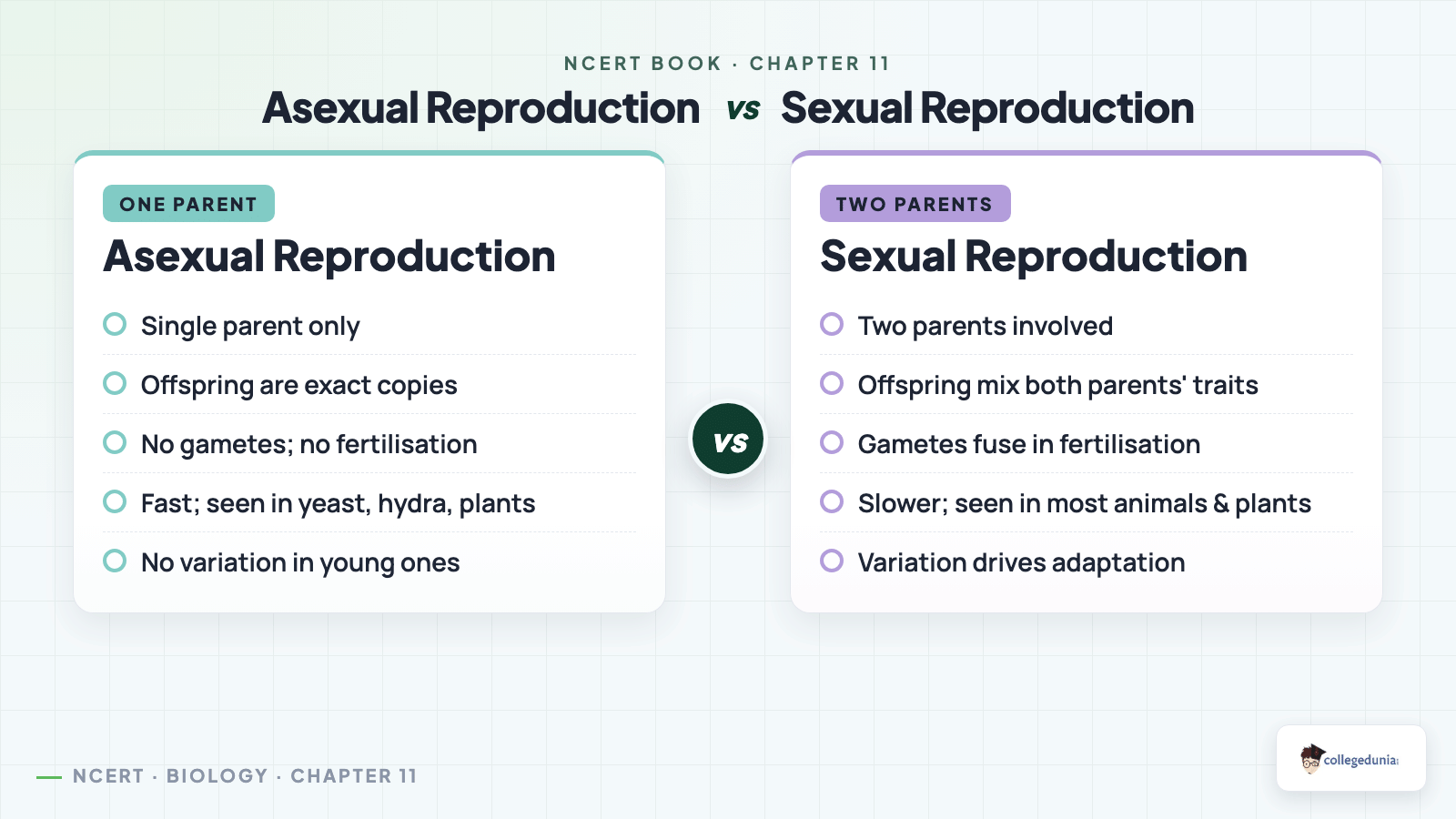The width and height of the screenshot is (1456, 819).
Task: Click the ONE PARENT tag
Action: pos(188,204)
